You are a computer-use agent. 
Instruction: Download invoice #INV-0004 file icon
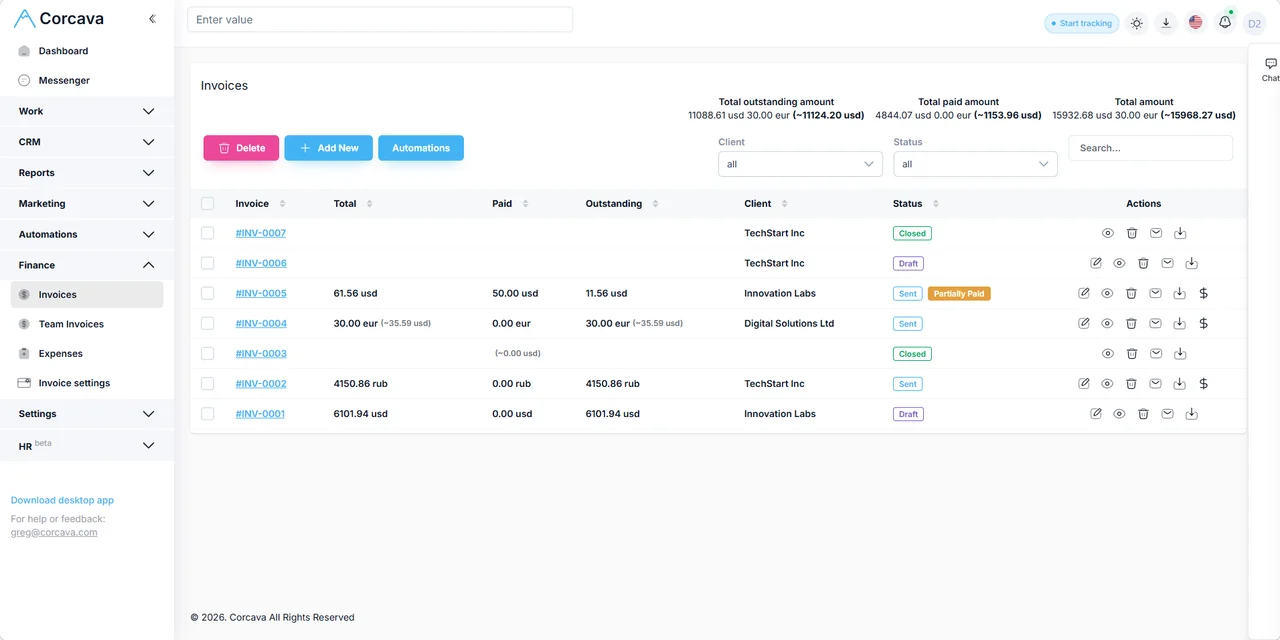click(1180, 323)
